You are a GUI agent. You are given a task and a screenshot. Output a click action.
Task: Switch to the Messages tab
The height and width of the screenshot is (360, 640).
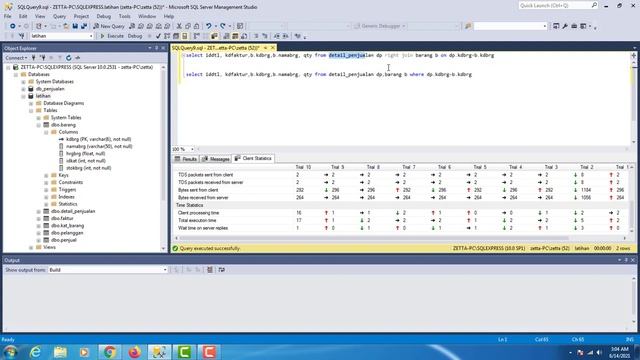[216, 159]
